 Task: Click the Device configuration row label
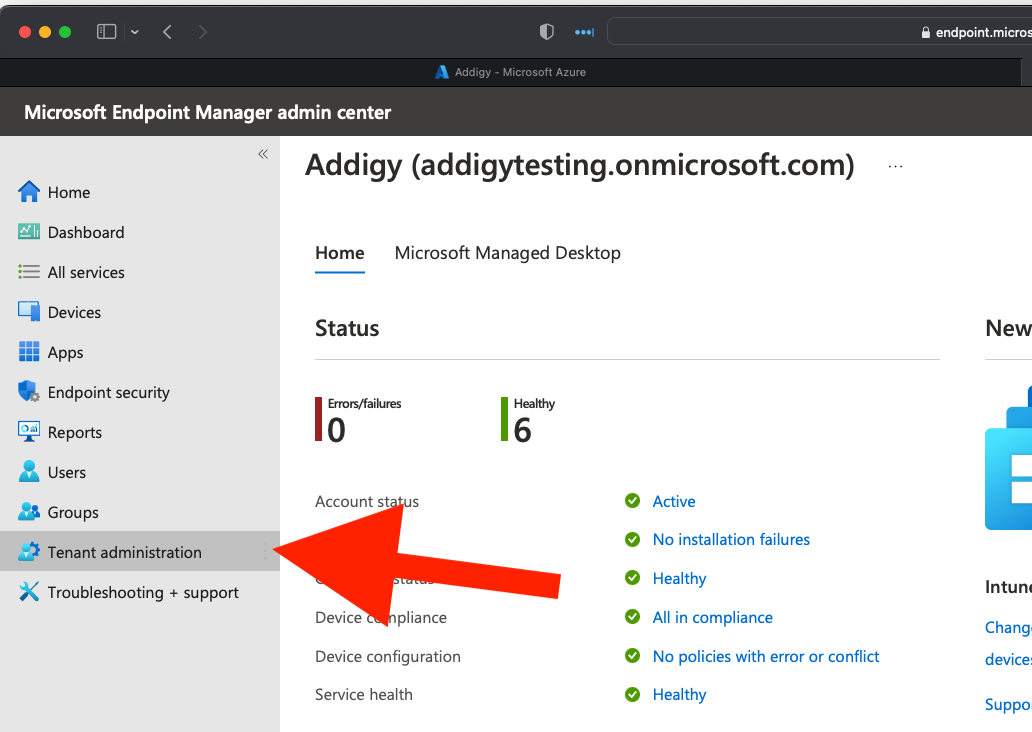coord(388,656)
